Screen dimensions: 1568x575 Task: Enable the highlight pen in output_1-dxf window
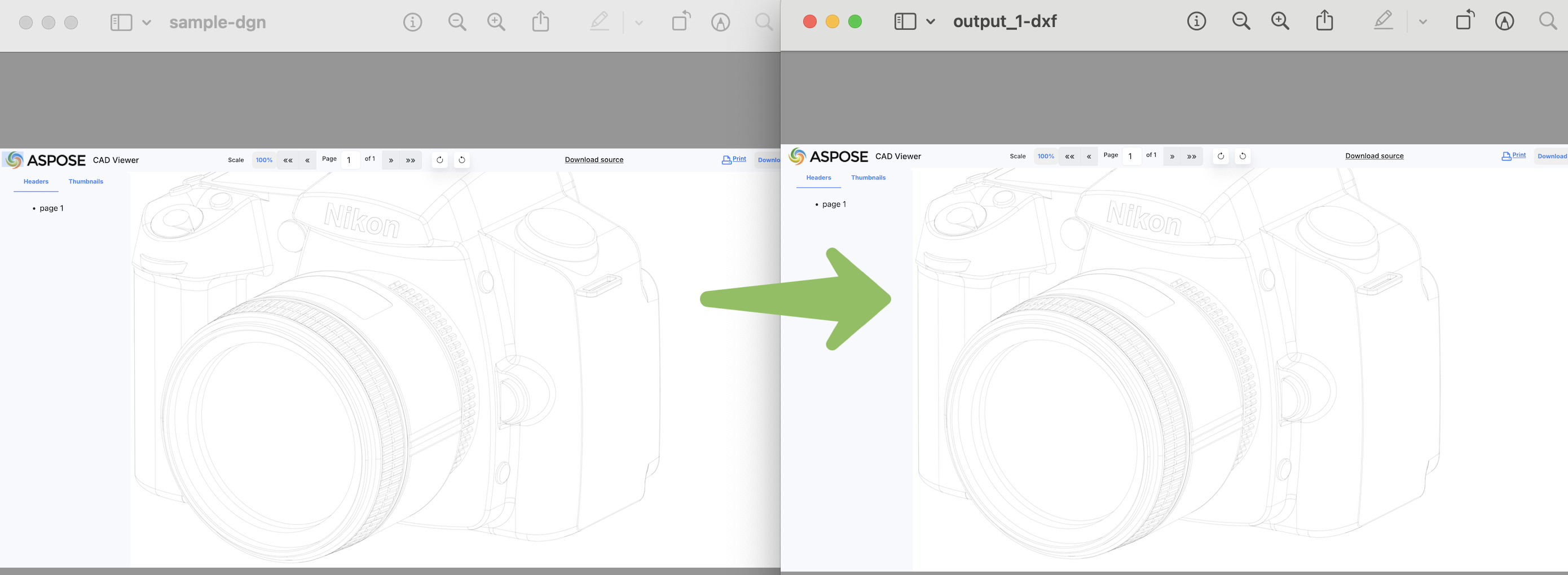coord(1383,21)
